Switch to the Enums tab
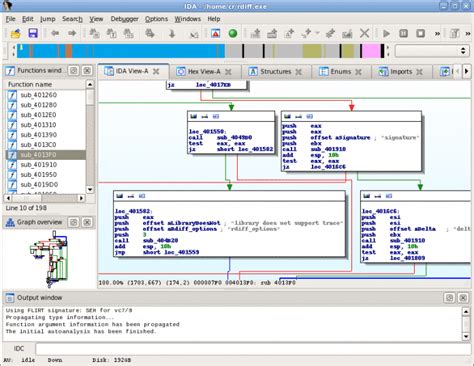This screenshot has width=474, height=366. coord(340,71)
